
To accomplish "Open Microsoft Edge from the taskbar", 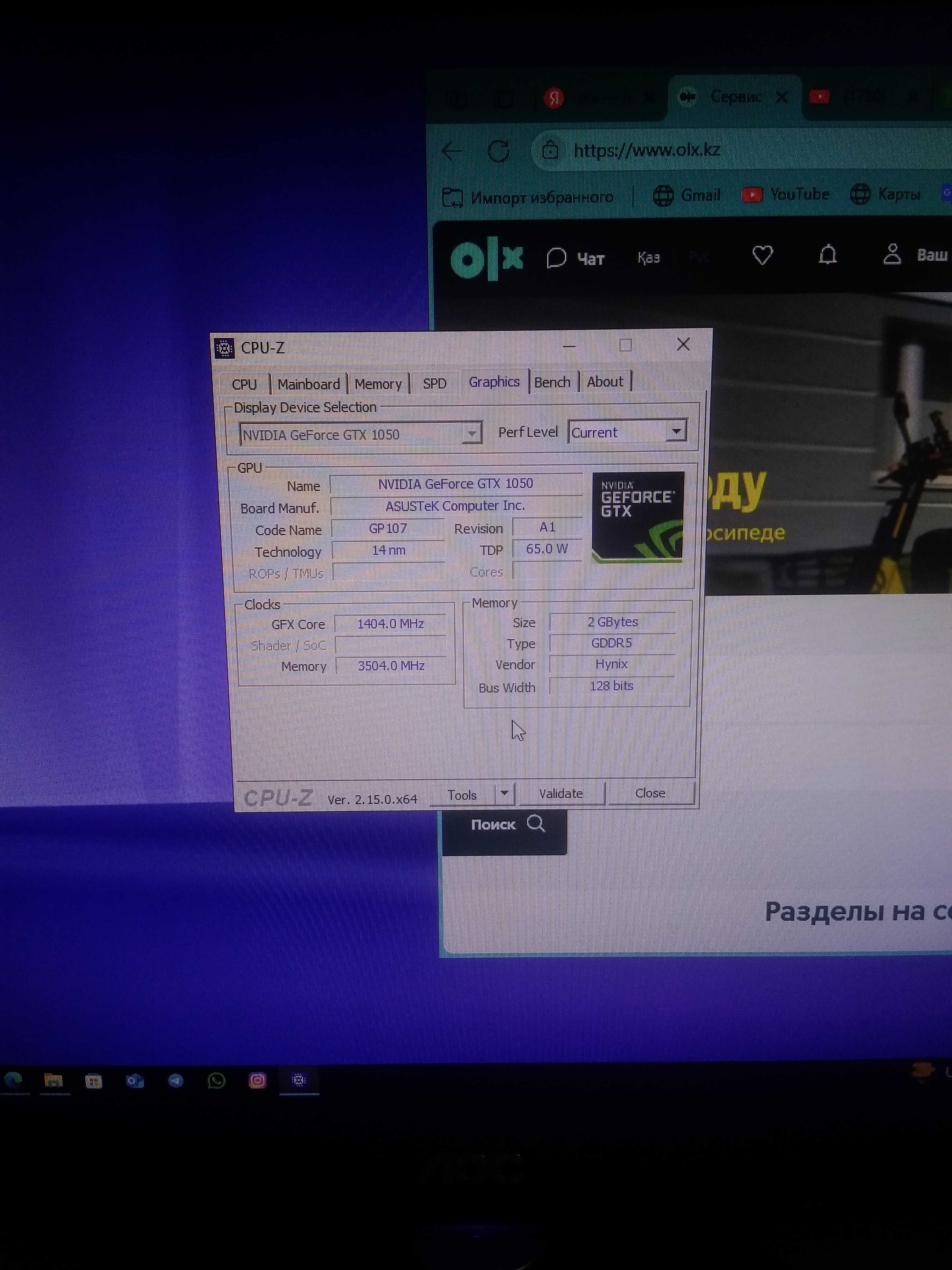I will [13, 1080].
